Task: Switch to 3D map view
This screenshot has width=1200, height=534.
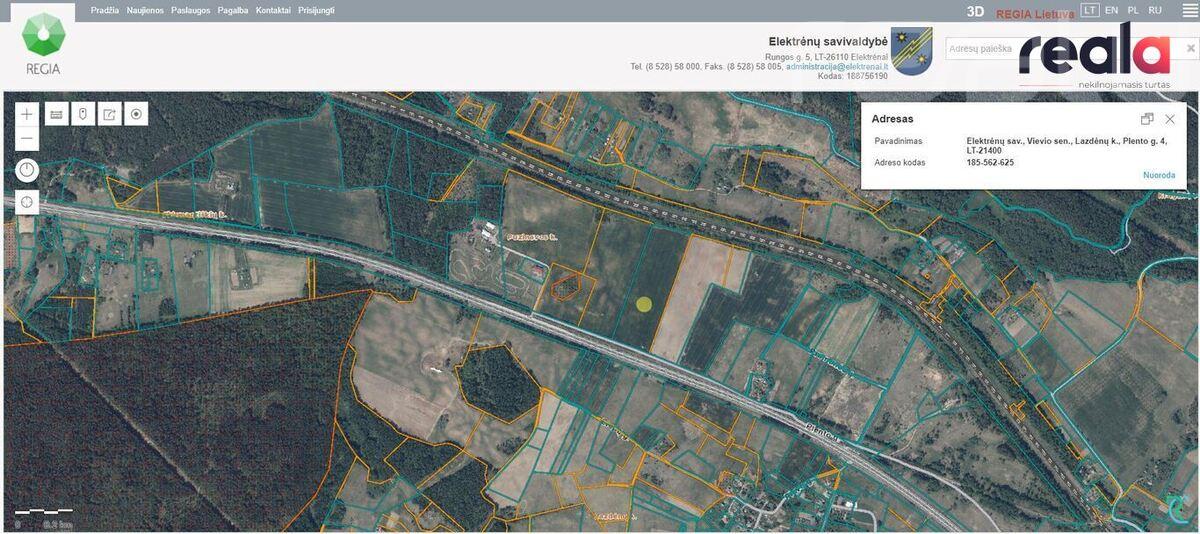Action: click(x=976, y=12)
